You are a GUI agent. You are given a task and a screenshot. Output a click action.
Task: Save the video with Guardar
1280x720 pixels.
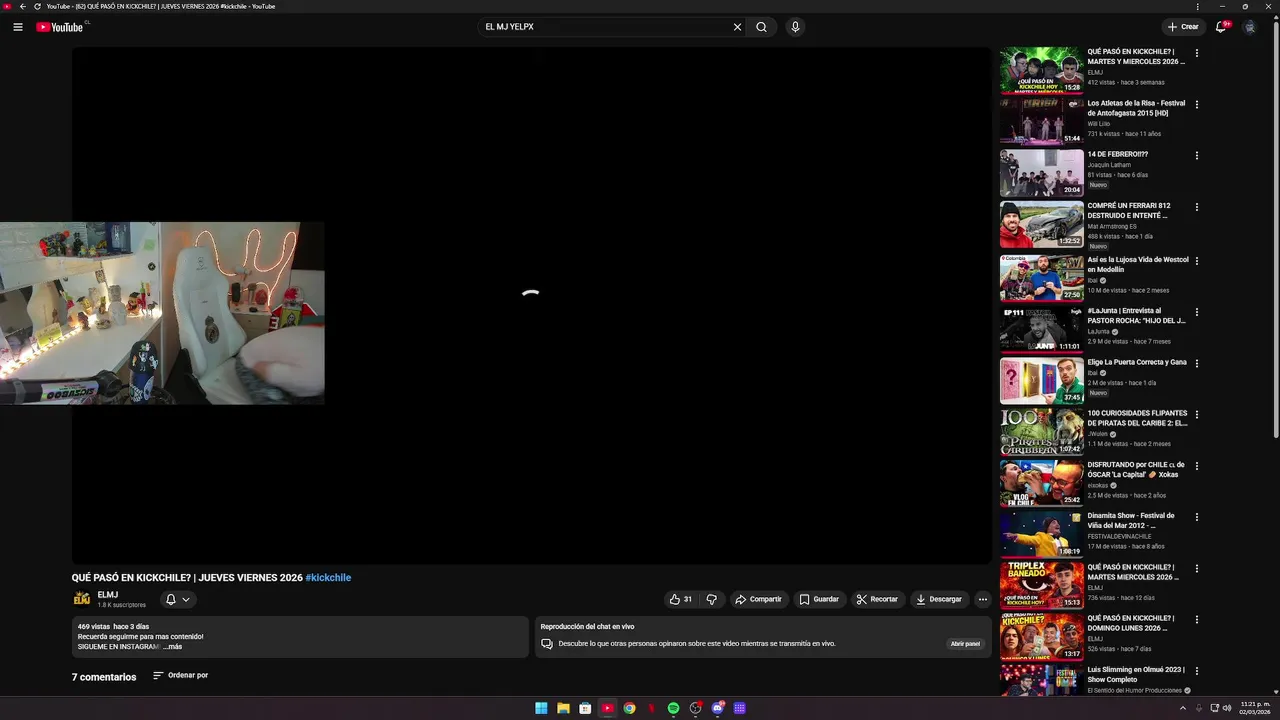[819, 599]
